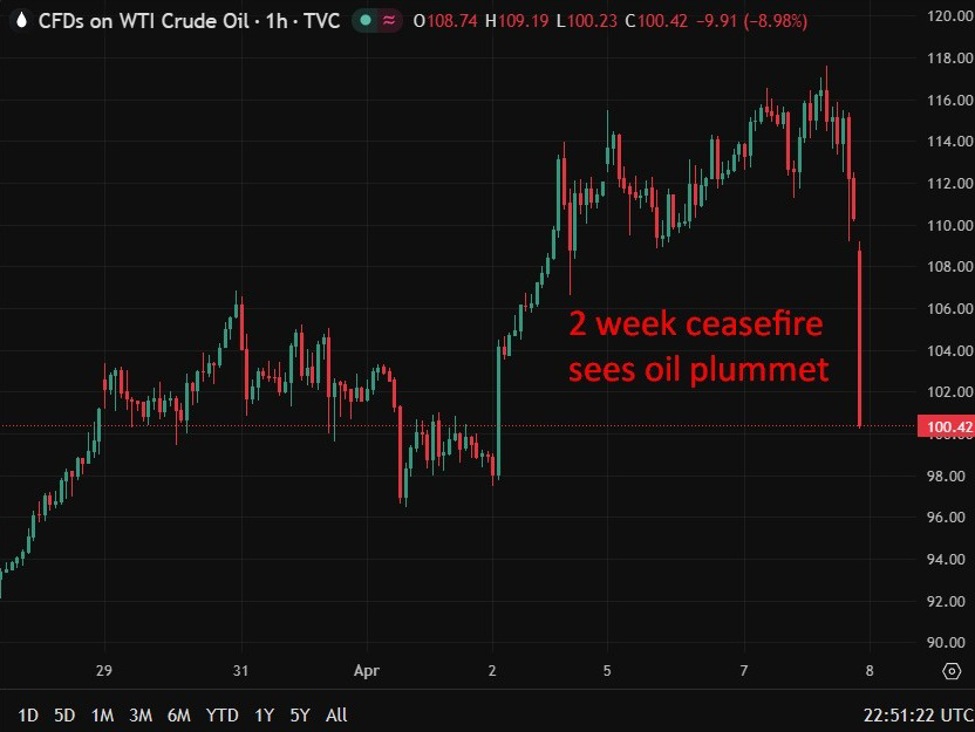The image size is (975, 732).
Task: Show the 5Y chart range
Action: click(299, 715)
